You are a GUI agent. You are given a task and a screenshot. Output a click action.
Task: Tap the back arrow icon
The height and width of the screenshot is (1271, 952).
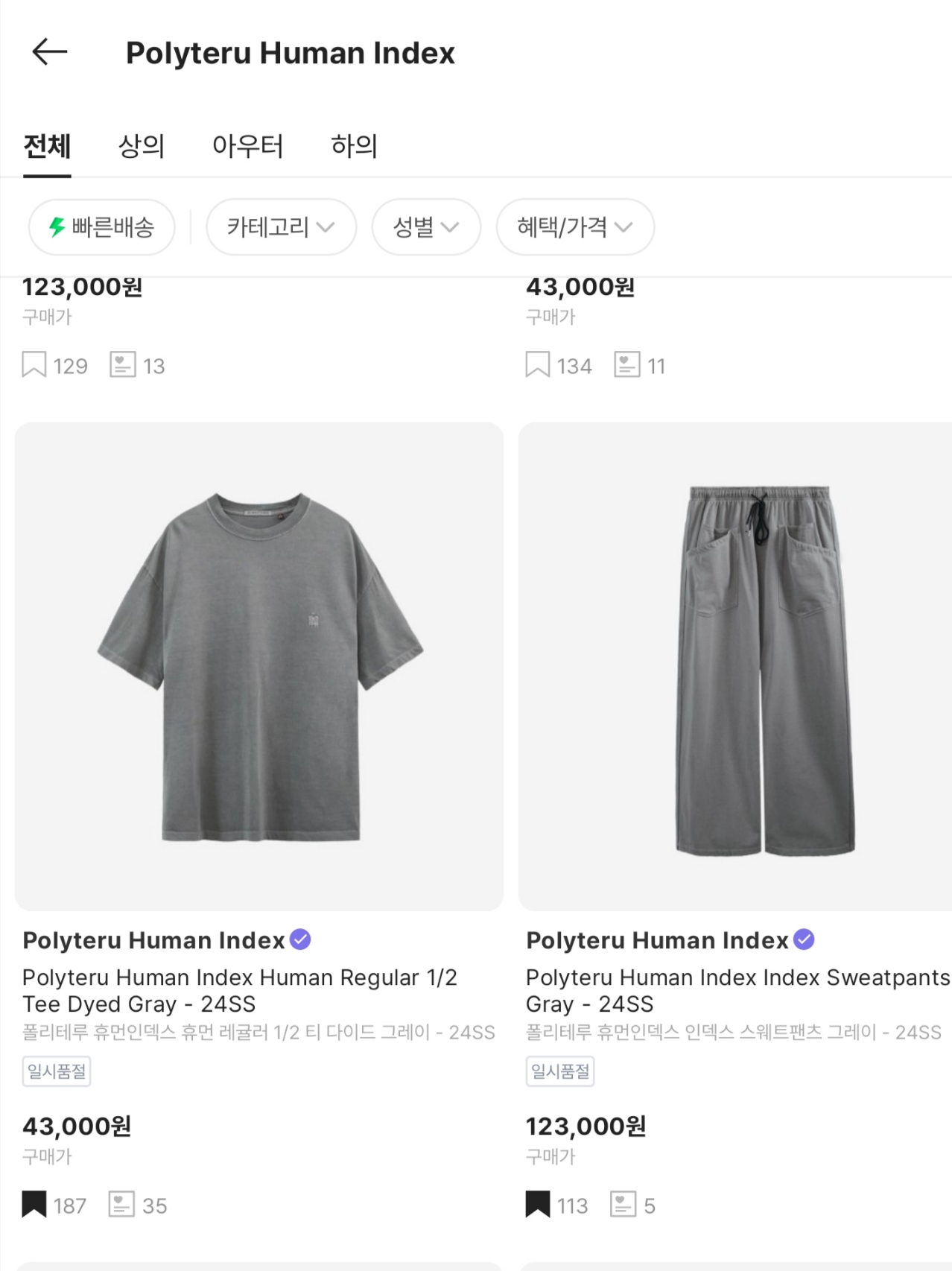coord(50,52)
